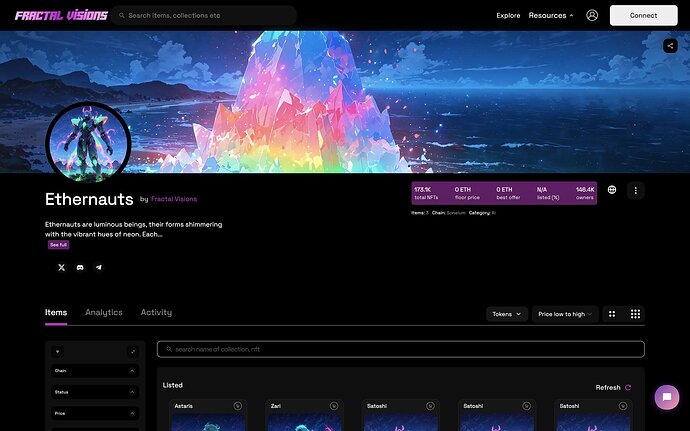
Task: Open the user profile icon
Action: pos(592,15)
